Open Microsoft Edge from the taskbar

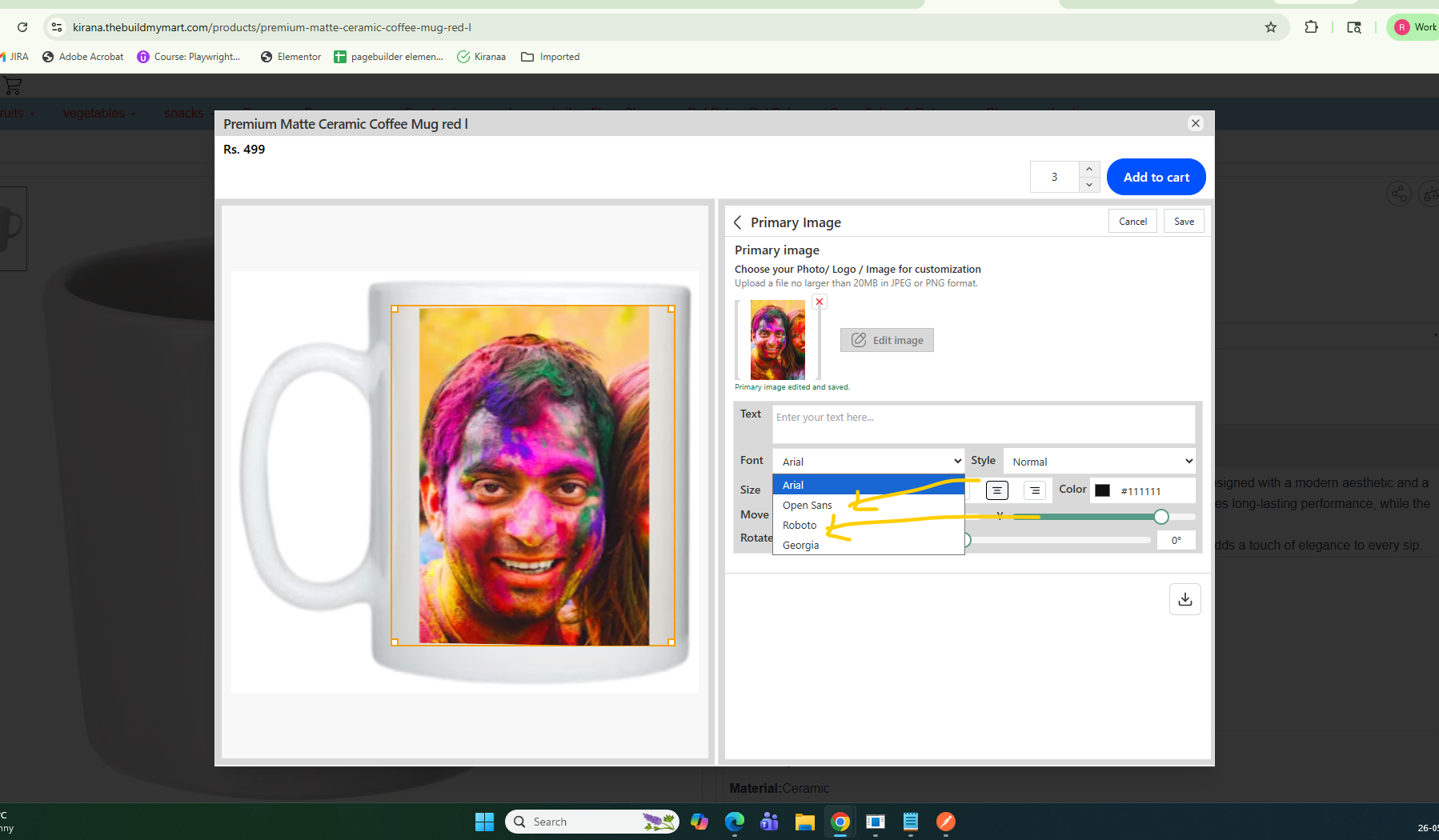[x=735, y=822]
